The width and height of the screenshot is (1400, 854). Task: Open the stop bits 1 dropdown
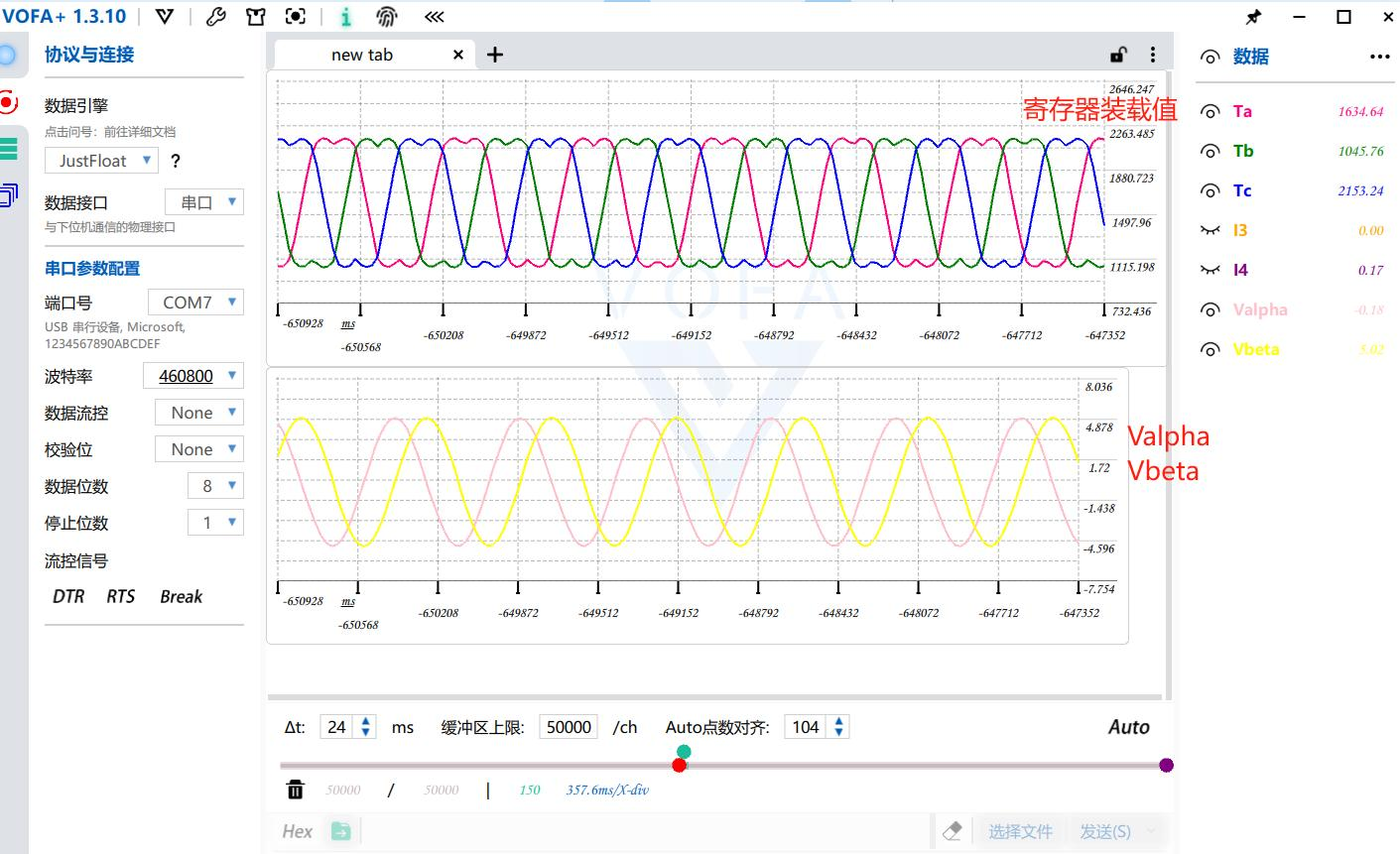click(216, 523)
